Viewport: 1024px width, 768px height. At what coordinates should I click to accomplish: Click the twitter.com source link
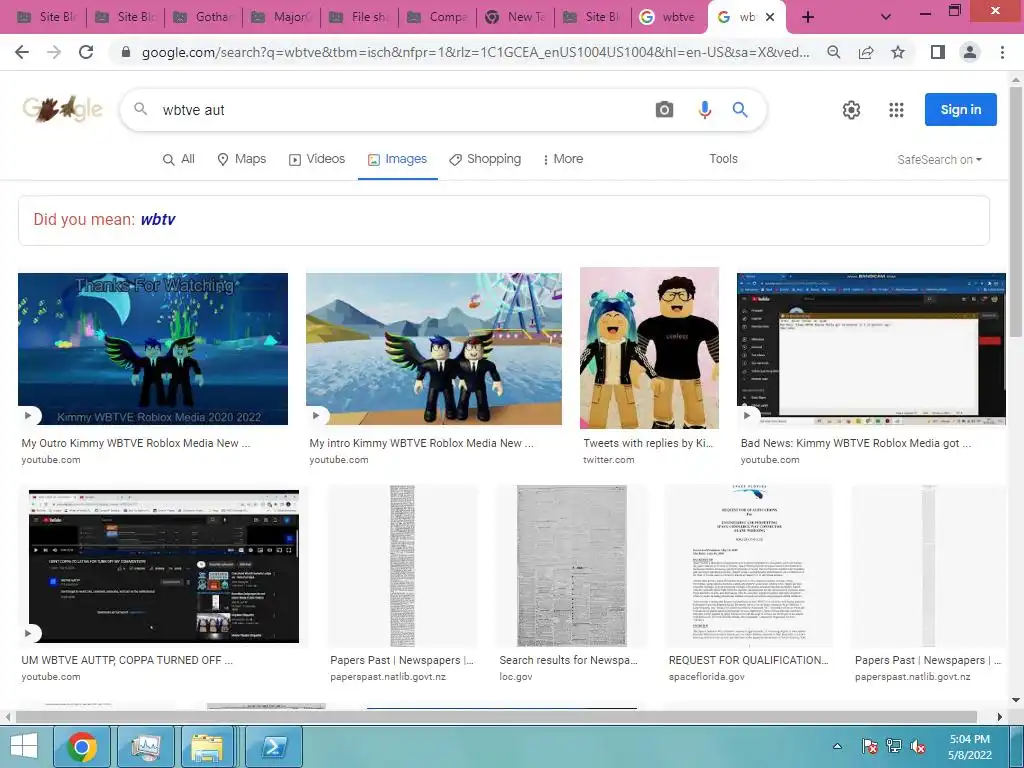click(x=609, y=460)
